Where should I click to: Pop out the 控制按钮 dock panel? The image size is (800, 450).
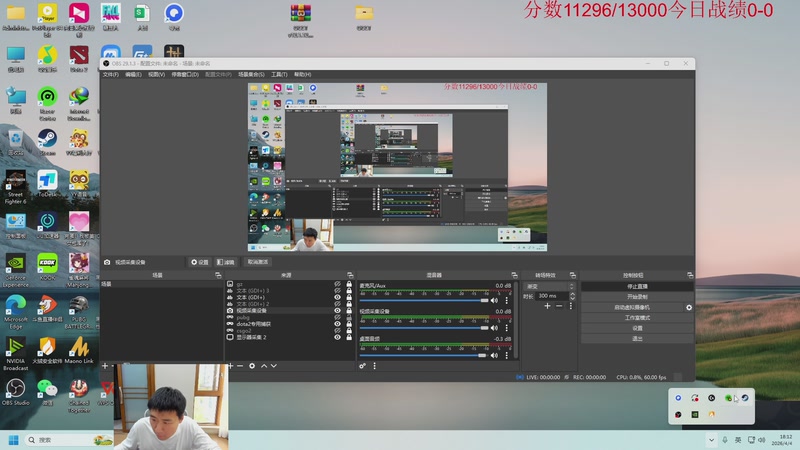coord(690,275)
